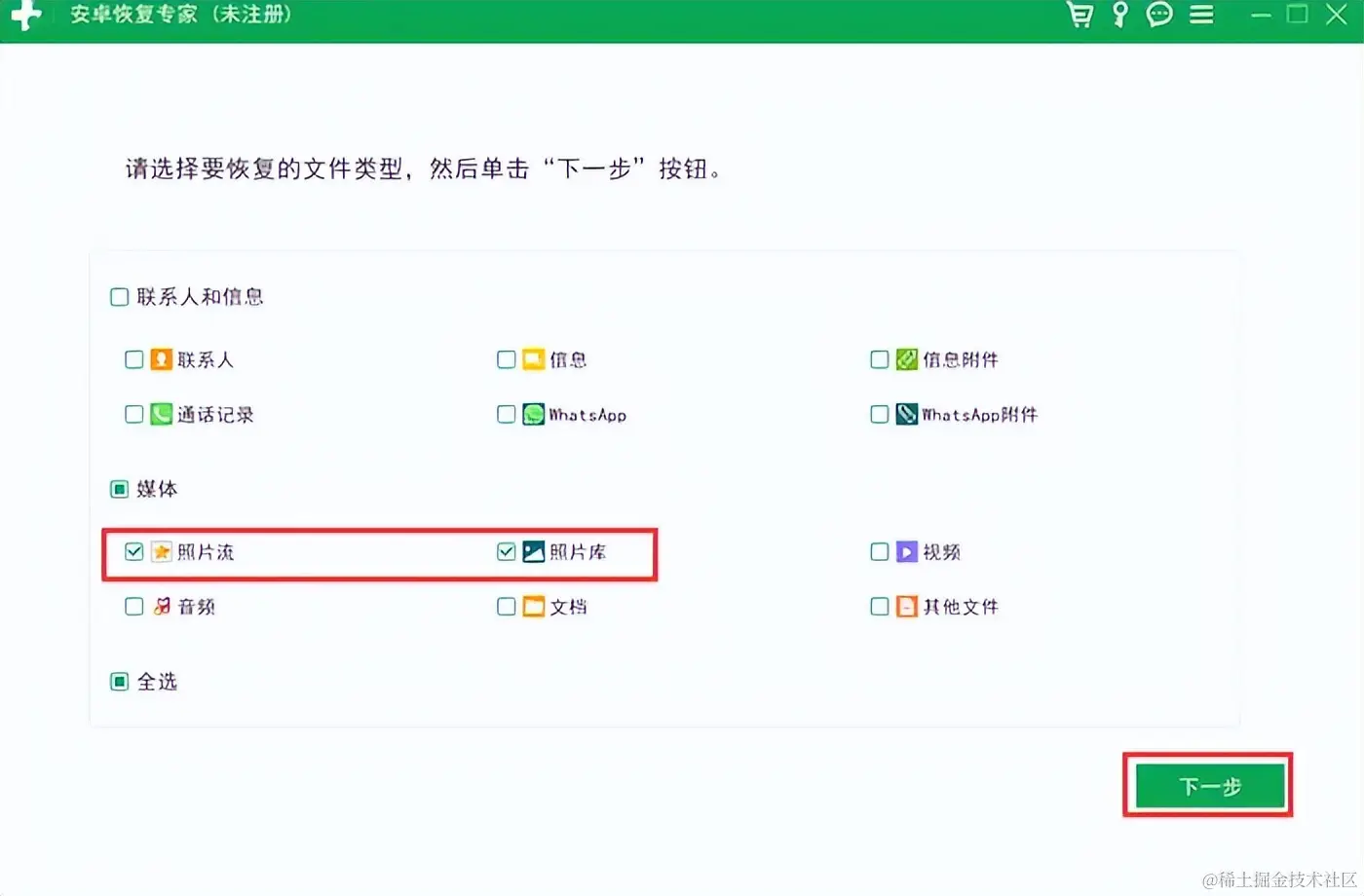
Task: Check the 信息附件 checkbox
Action: coord(880,359)
